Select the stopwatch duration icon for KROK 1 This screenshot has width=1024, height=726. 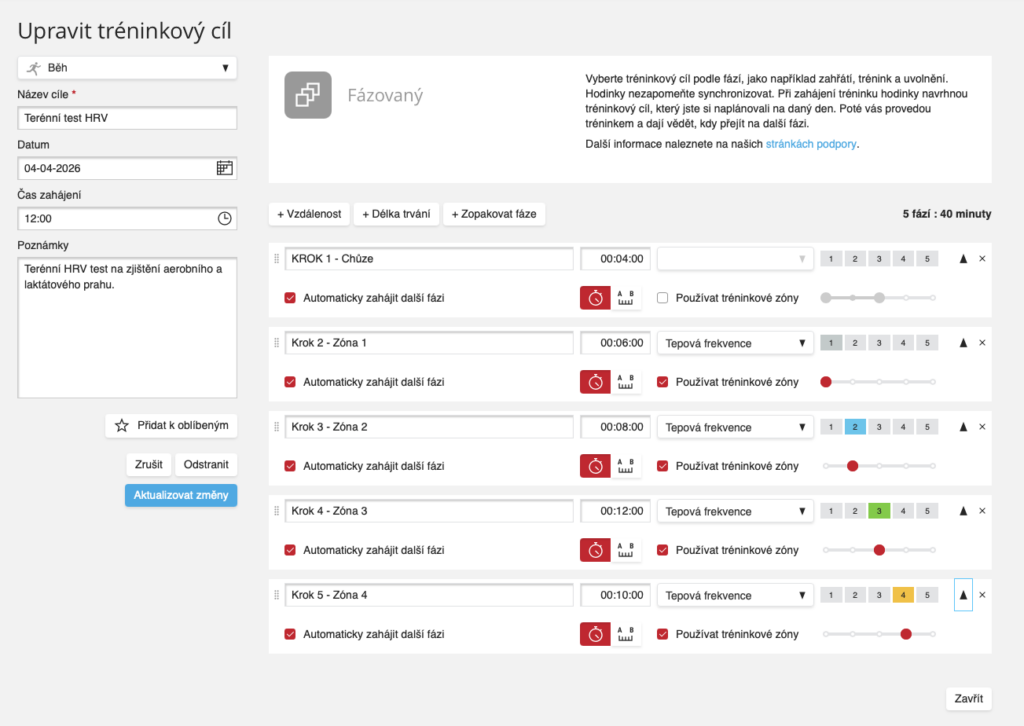595,298
